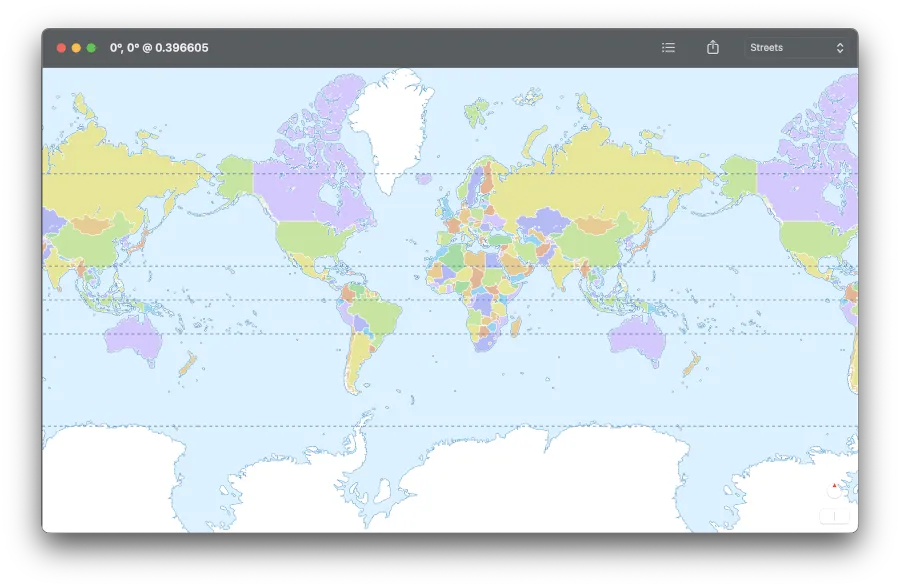Click on Antarctica's white landmass

click(x=450, y=490)
